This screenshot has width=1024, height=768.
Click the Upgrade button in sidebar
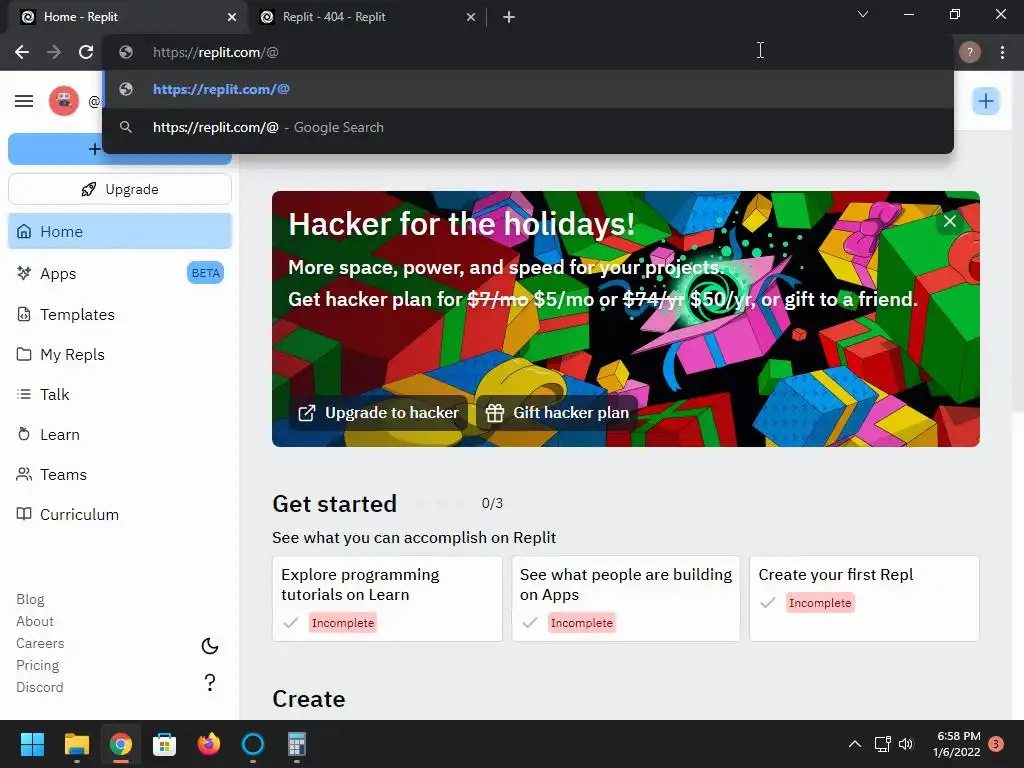pos(120,189)
